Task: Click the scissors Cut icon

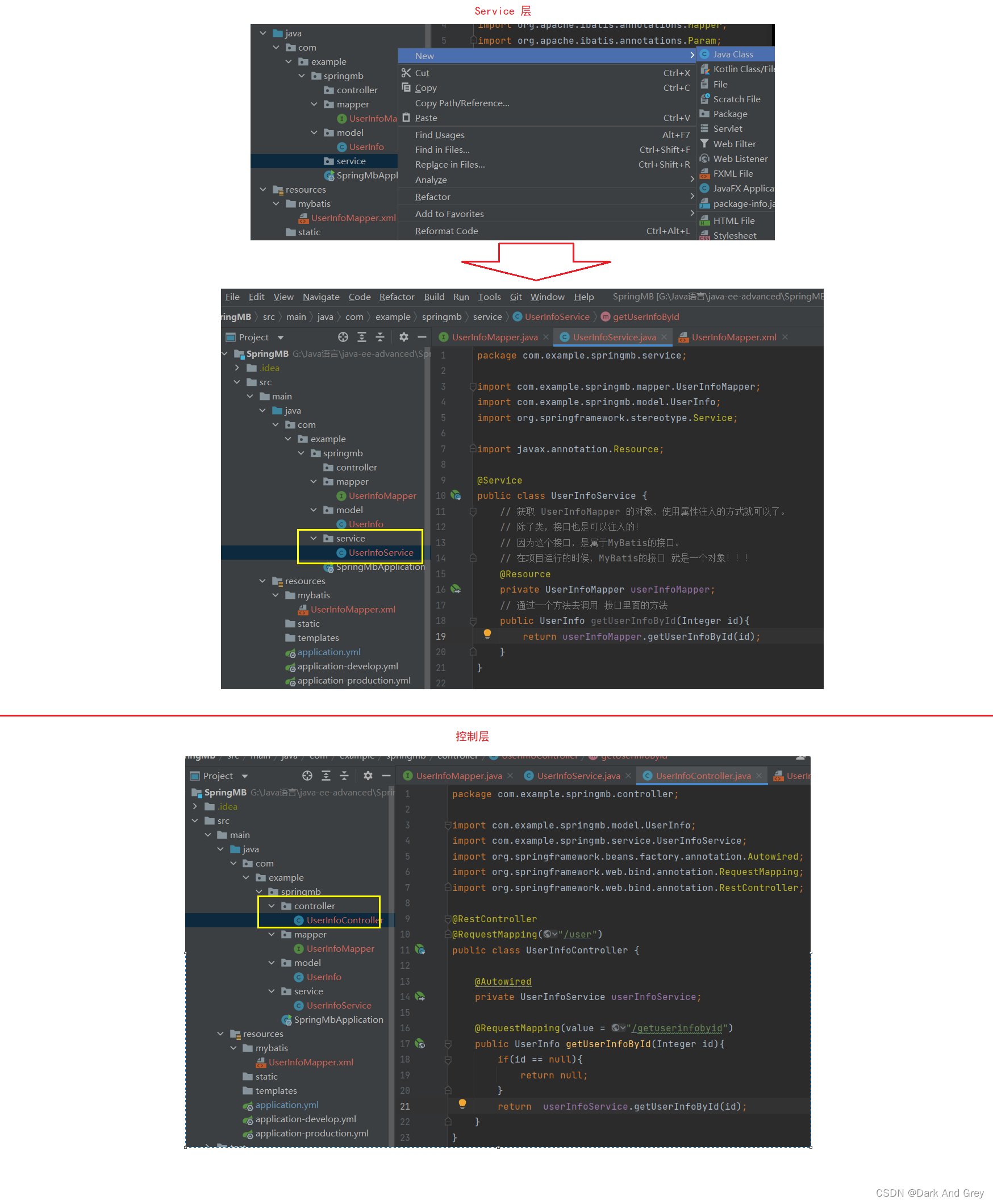Action: [x=406, y=73]
